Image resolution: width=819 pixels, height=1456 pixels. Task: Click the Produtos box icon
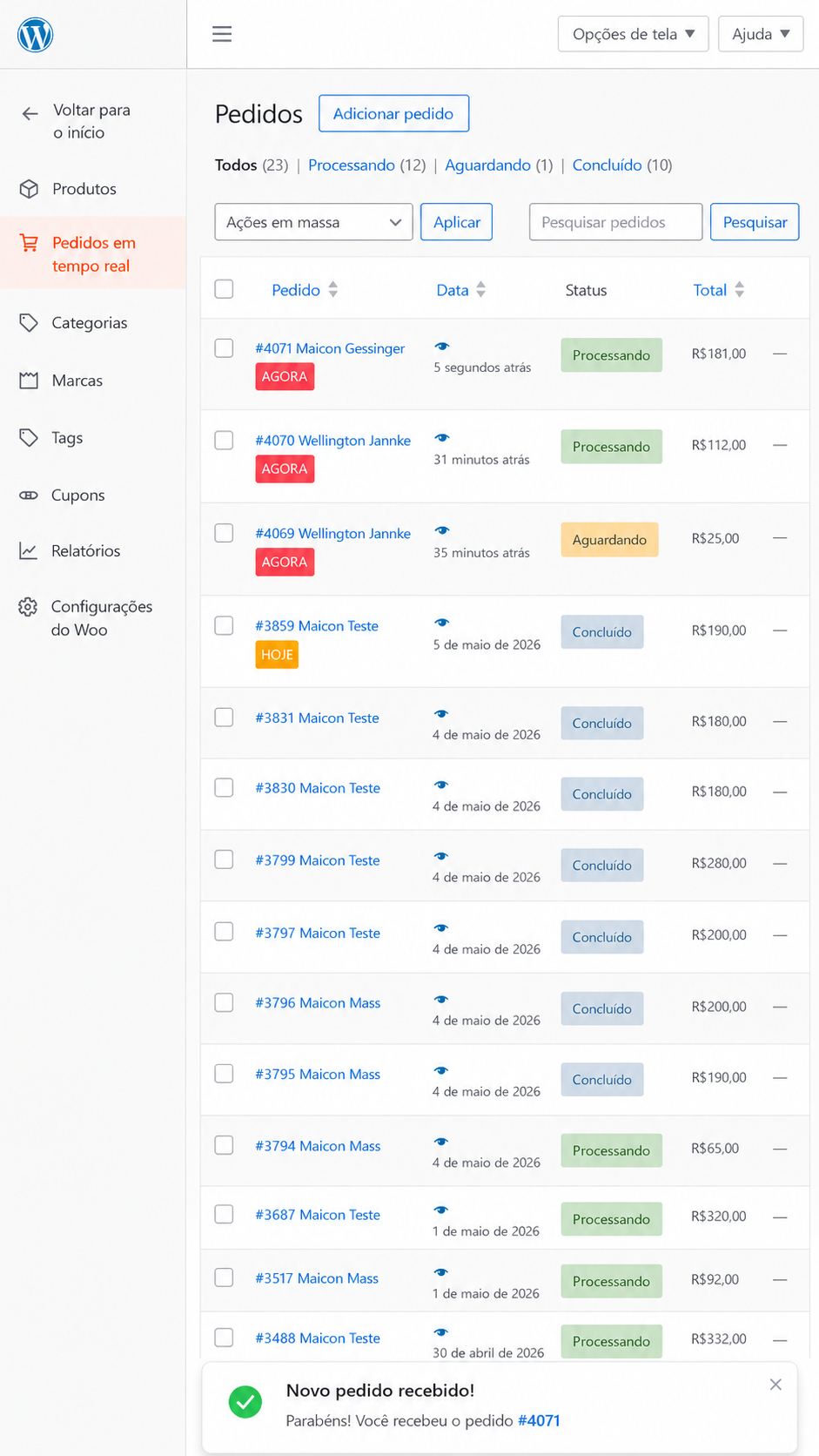tap(29, 189)
